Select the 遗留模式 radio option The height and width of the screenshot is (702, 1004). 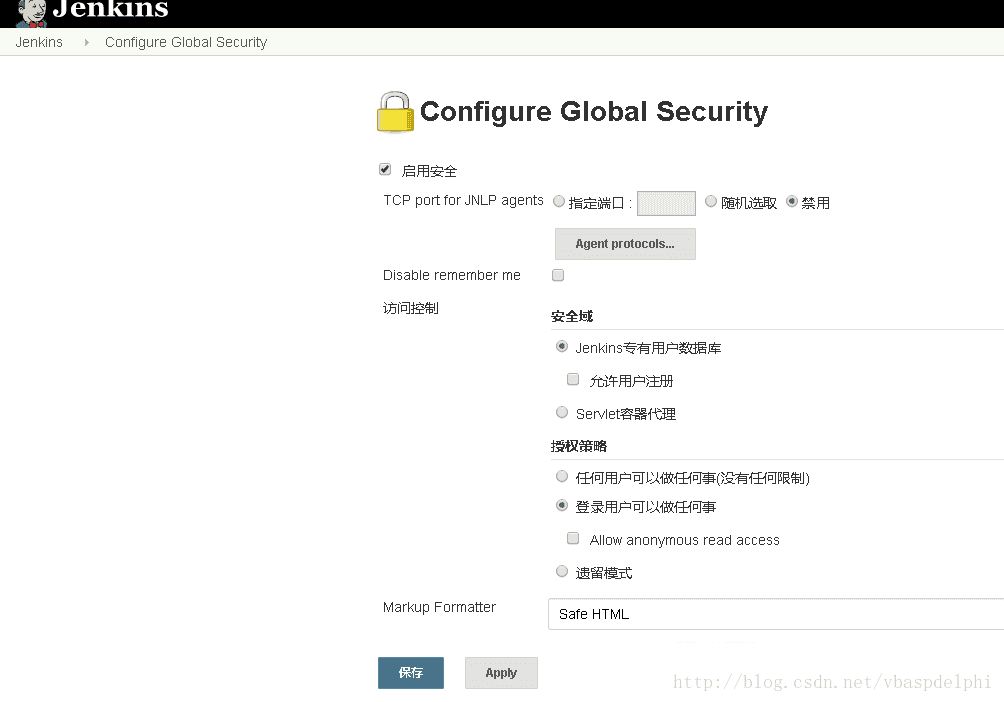point(562,571)
